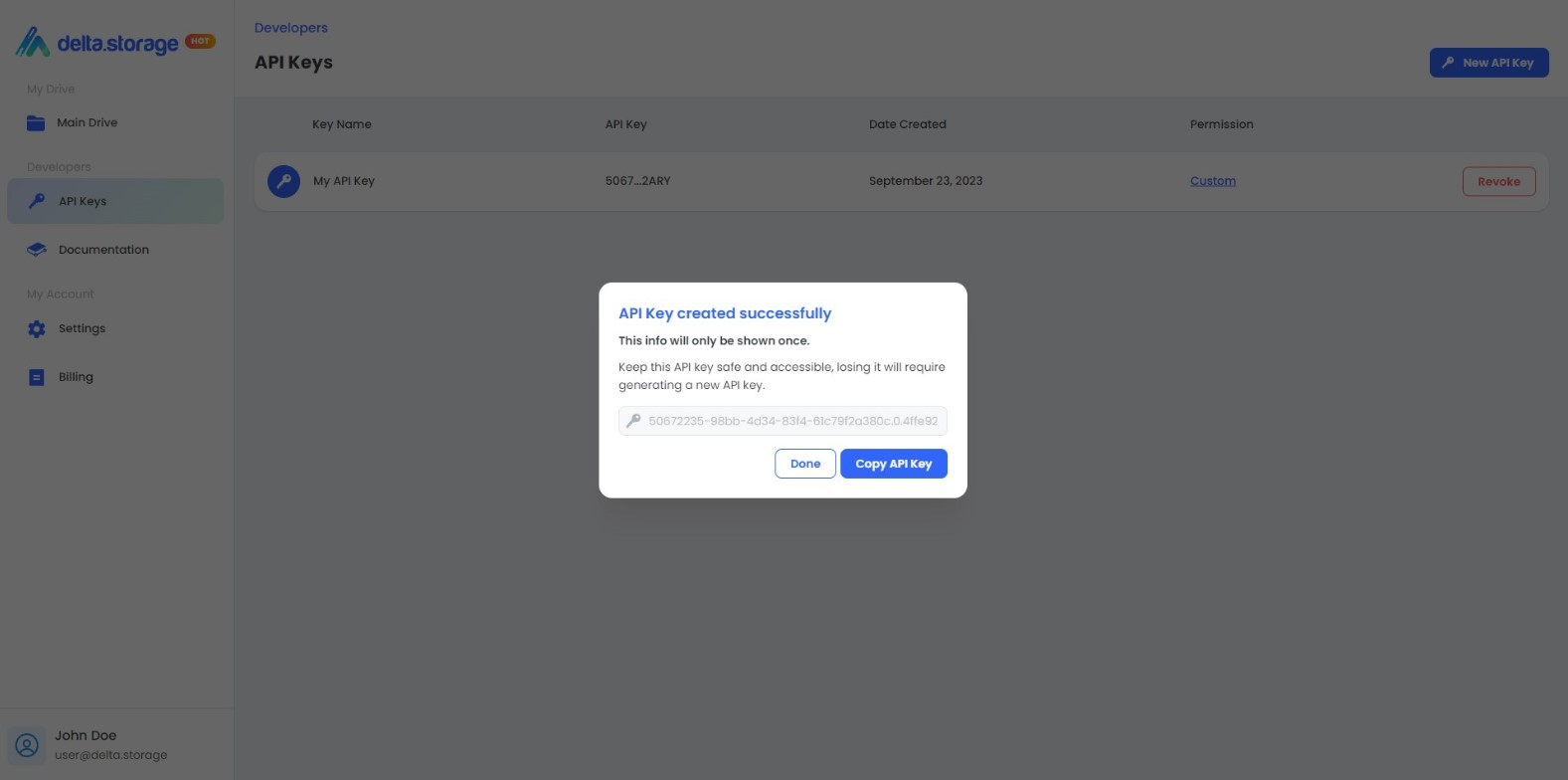Click the Billing document icon
The image size is (1568, 780).
click(x=37, y=377)
